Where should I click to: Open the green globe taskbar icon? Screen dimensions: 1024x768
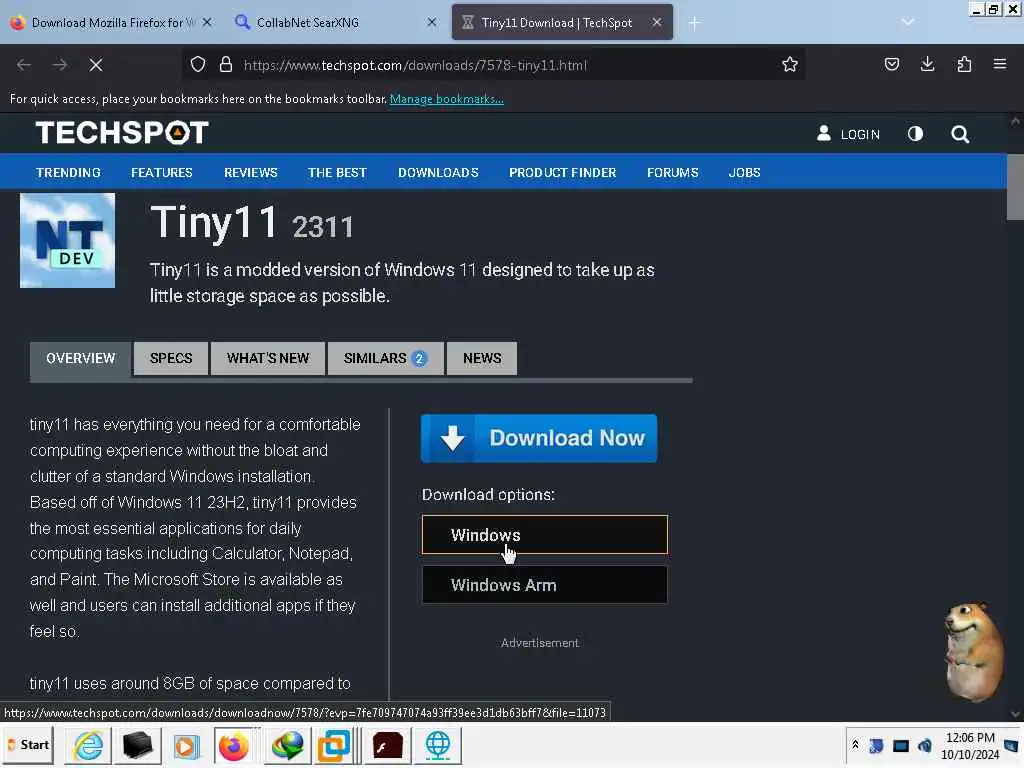[287, 745]
